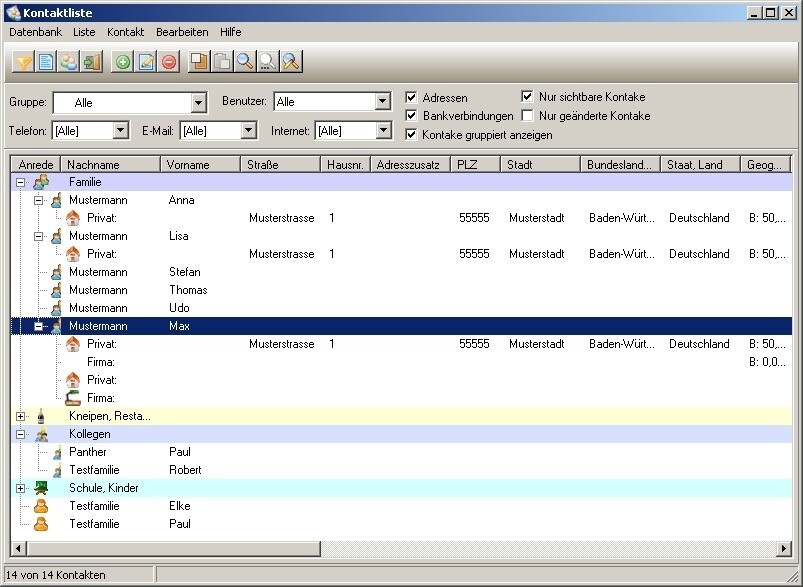Uncheck the Adressen checkbox

(412, 98)
